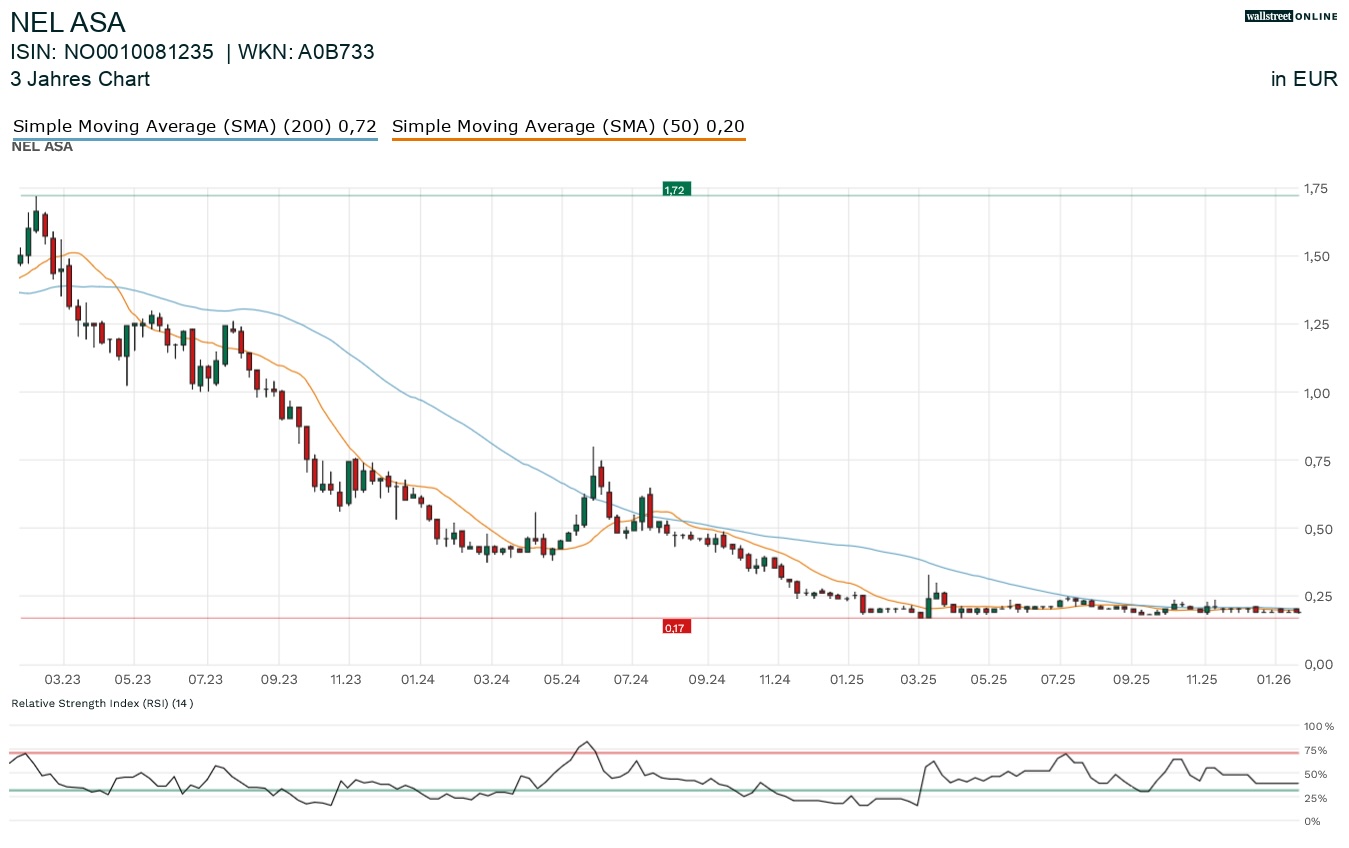
Task: Click the red 0,17 low price marker
Action: [675, 627]
